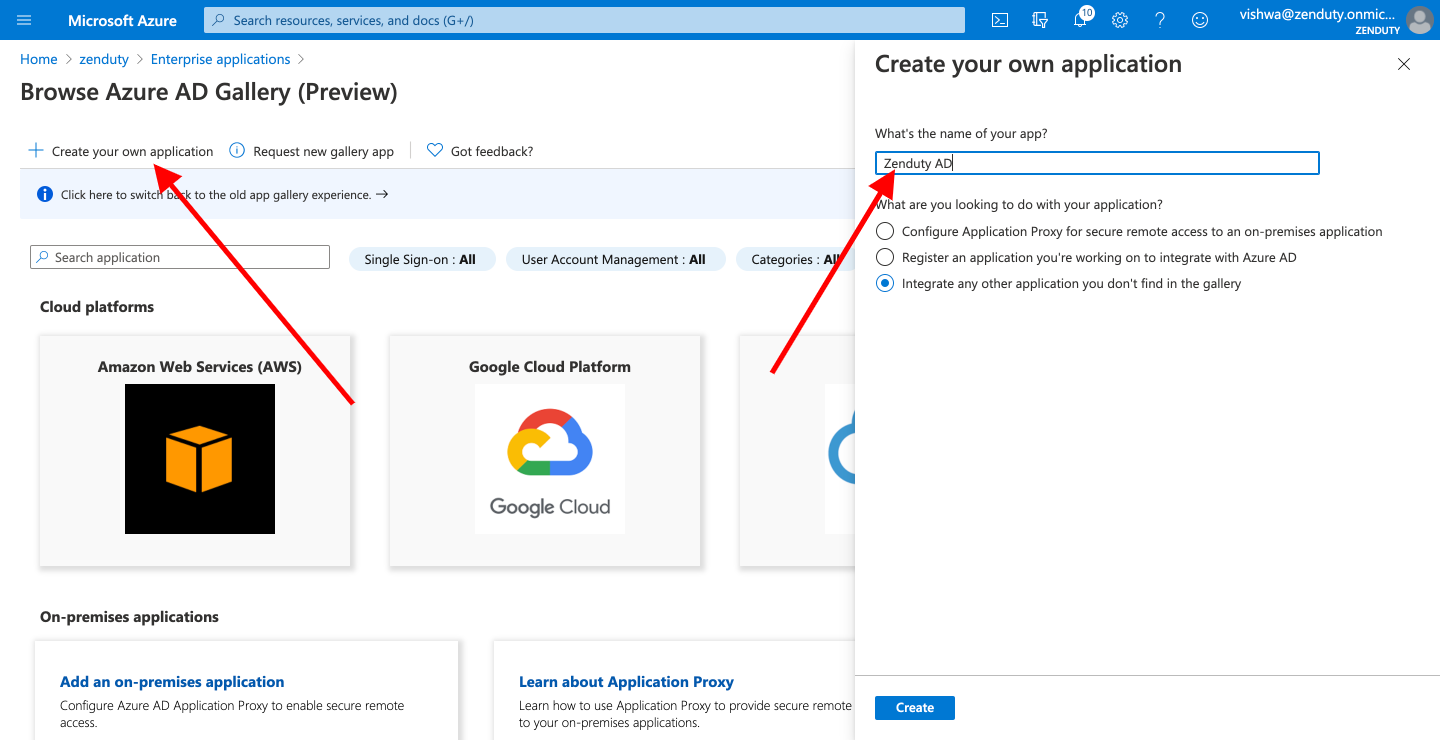Go to Home breadcrumb
1440x740 pixels.
tap(38, 60)
